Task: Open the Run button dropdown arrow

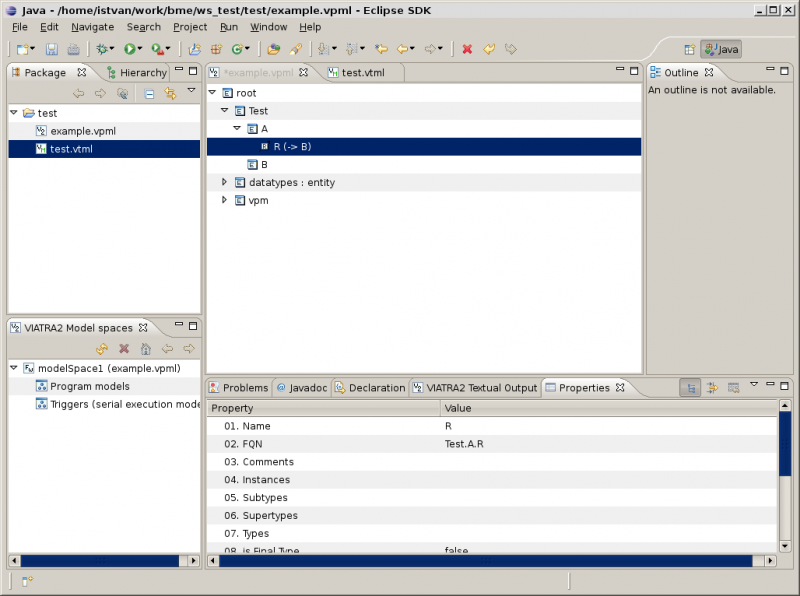Action: tap(140, 49)
